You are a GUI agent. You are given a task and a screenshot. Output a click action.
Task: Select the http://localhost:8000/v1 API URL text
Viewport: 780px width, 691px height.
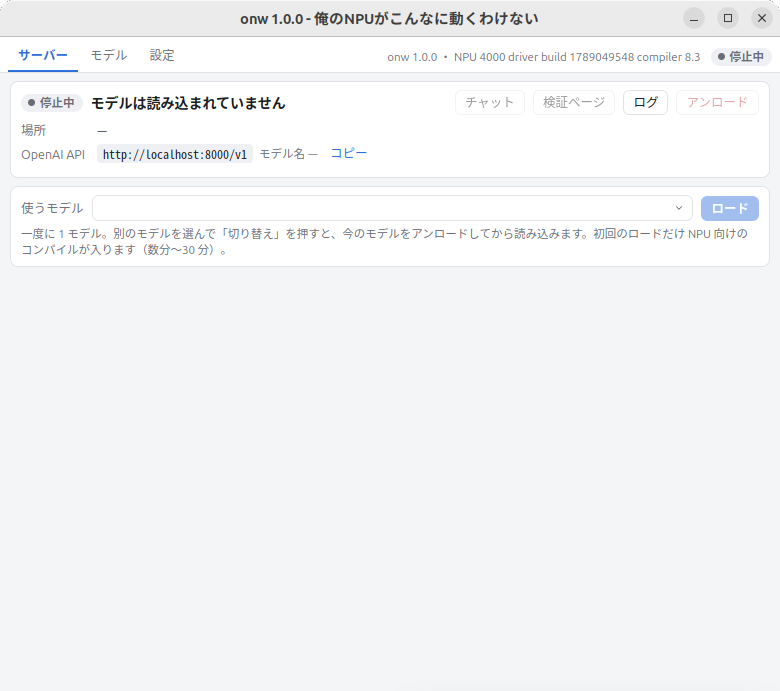(x=175, y=154)
